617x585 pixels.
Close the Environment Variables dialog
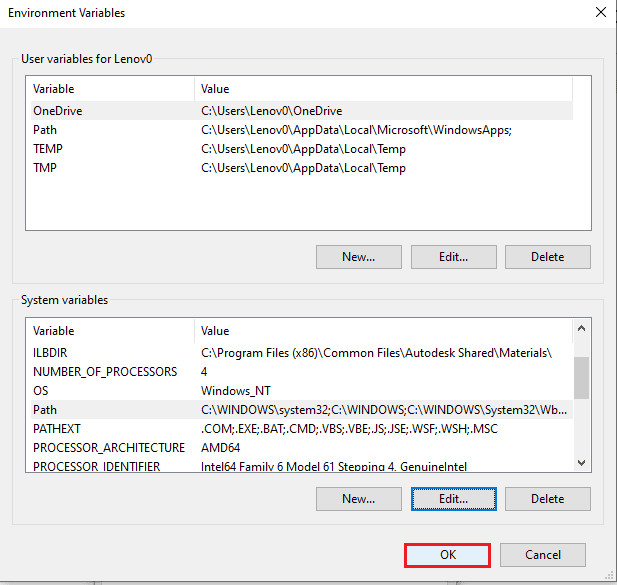pyautogui.click(x=600, y=13)
